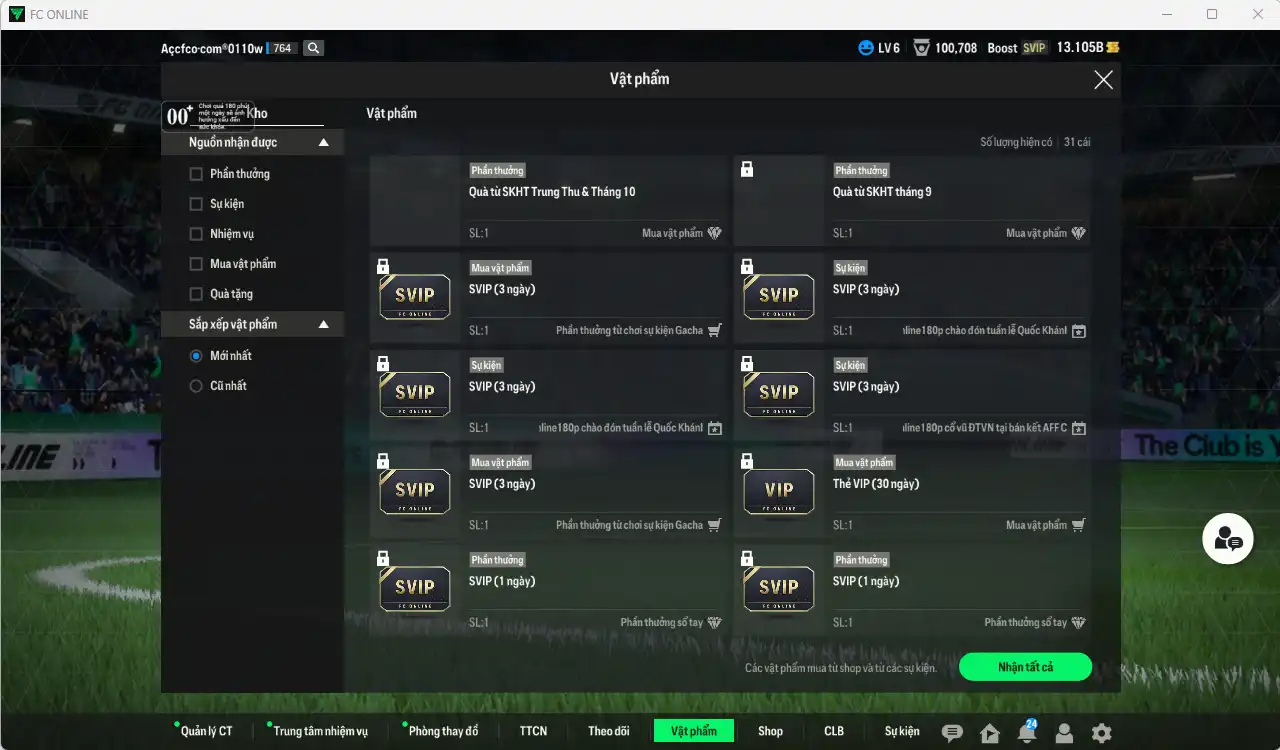1280x750 pixels.
Task: Switch to the TTCN tab
Action: (x=533, y=731)
